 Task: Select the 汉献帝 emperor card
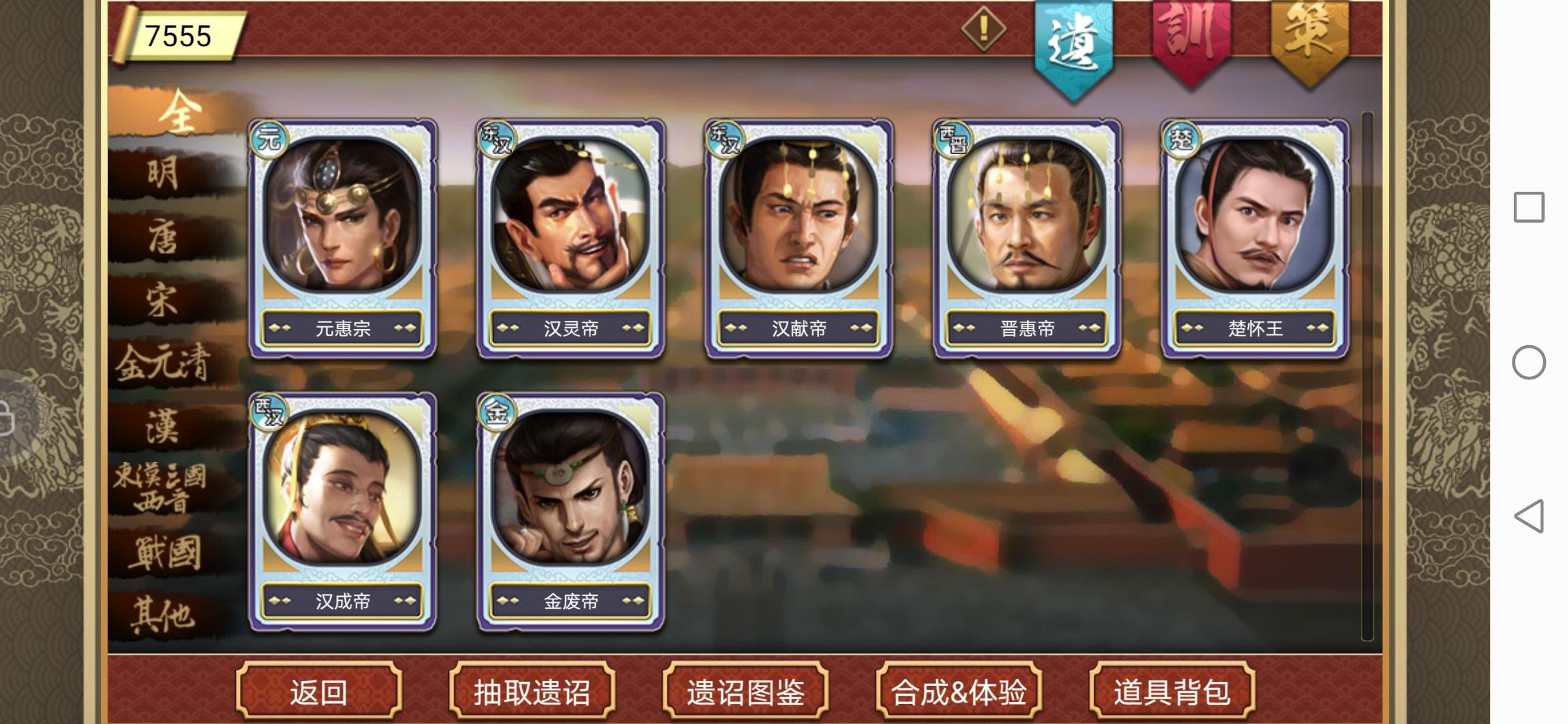tap(798, 238)
